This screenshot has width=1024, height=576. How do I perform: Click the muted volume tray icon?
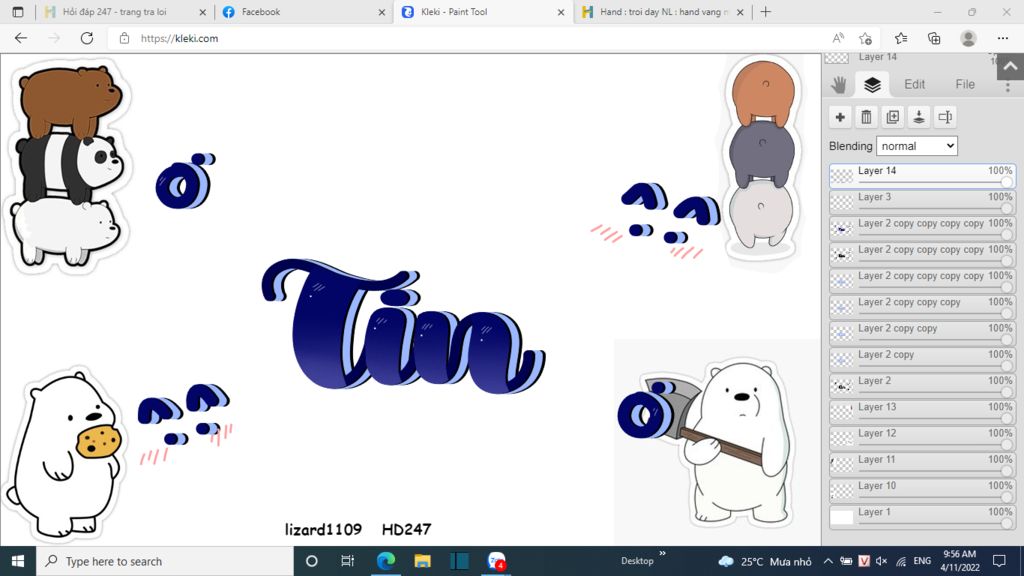point(881,561)
